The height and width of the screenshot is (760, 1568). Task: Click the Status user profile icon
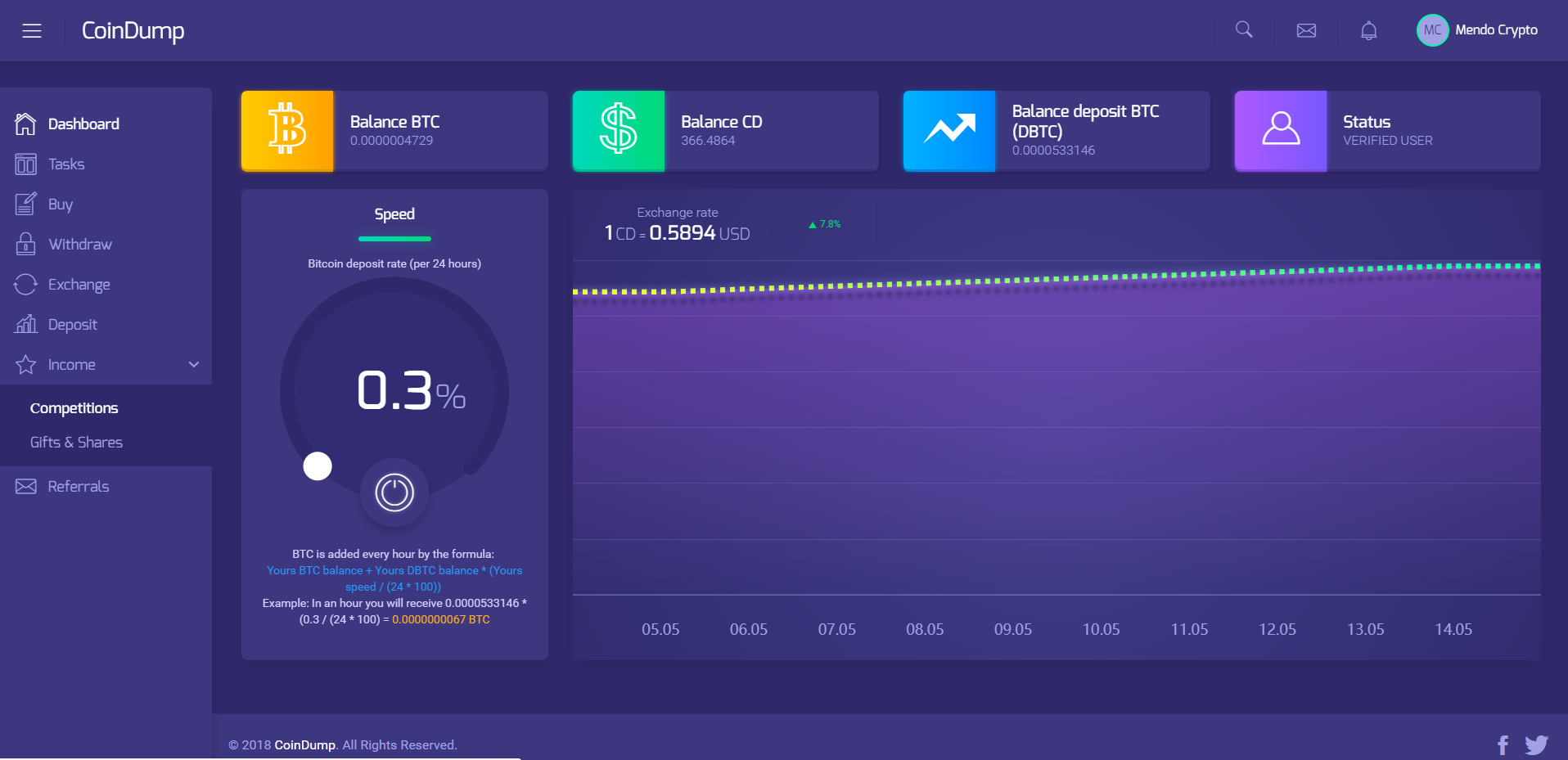pos(1281,131)
